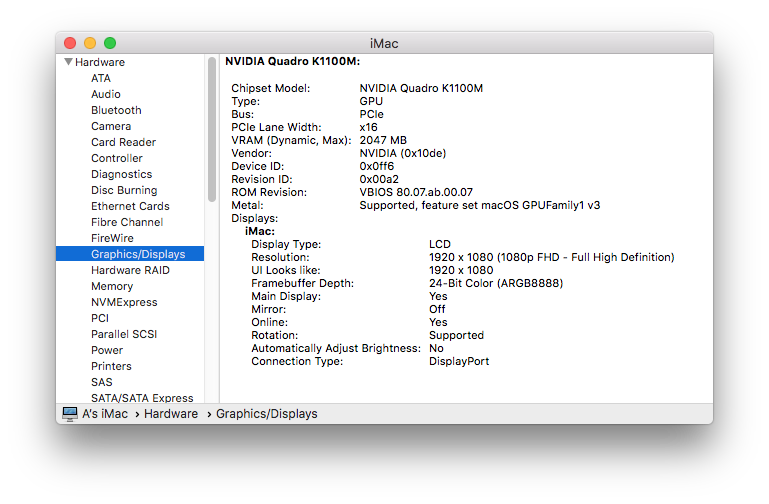The image size is (769, 504).
Task: Click the Automatically Adjust Brightness label
Action: (336, 349)
